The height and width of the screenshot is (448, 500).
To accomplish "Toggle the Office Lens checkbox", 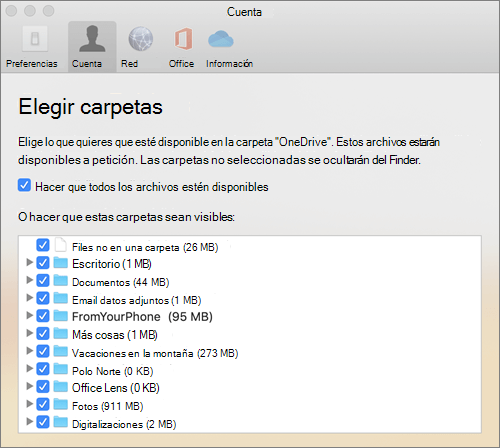I will (43, 387).
